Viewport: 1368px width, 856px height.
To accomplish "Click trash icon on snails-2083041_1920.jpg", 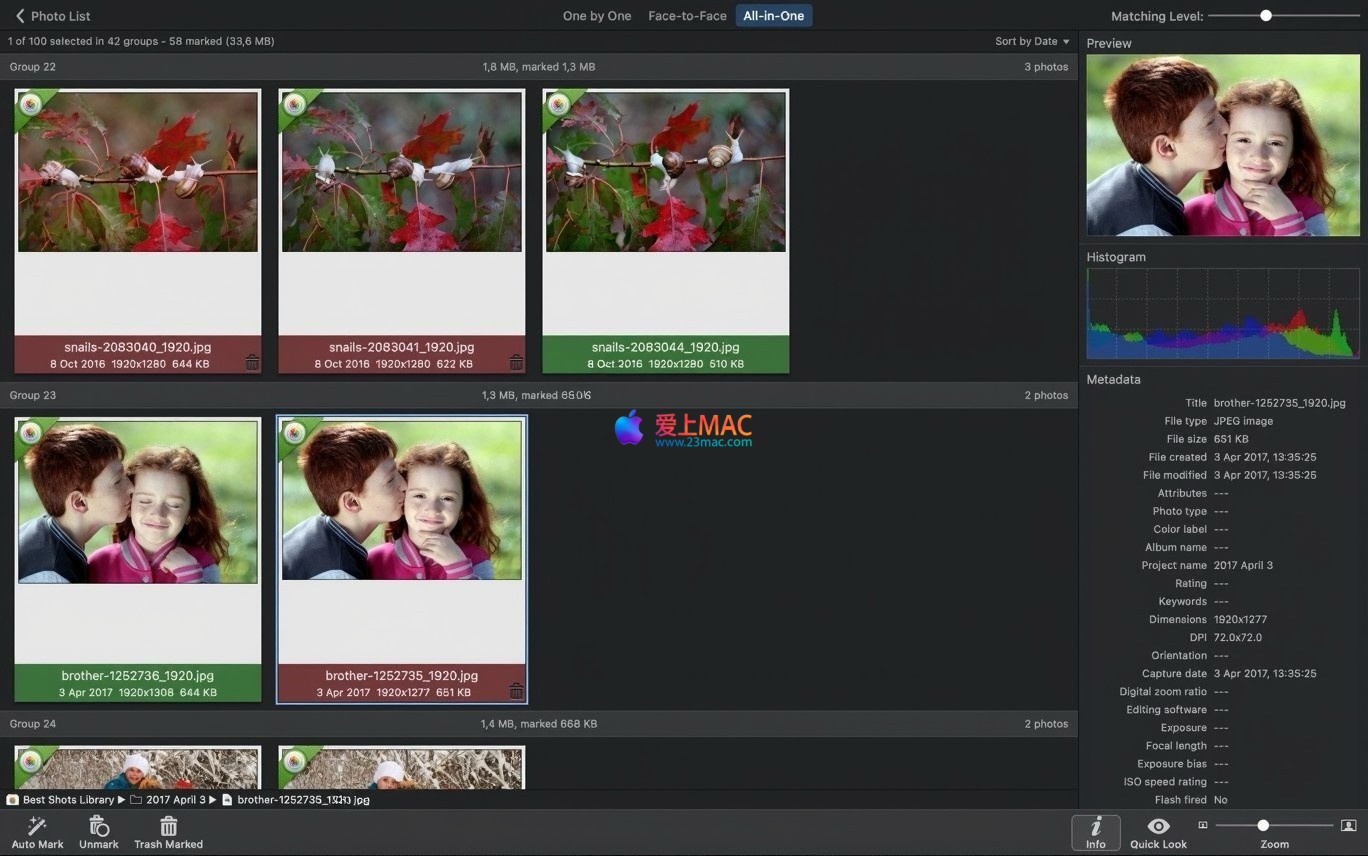I will 516,363.
